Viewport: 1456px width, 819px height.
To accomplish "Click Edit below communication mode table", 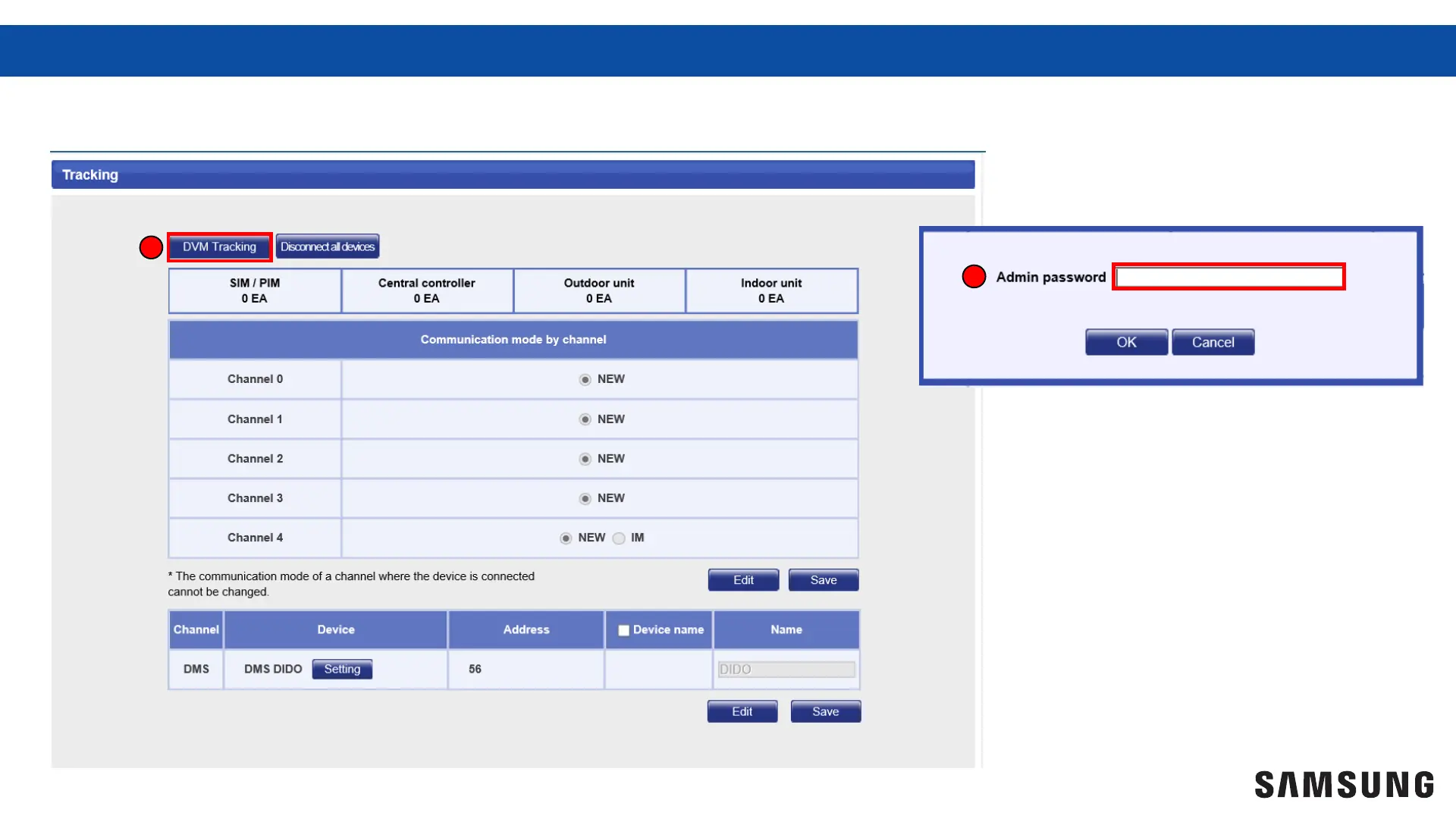I will click(743, 580).
